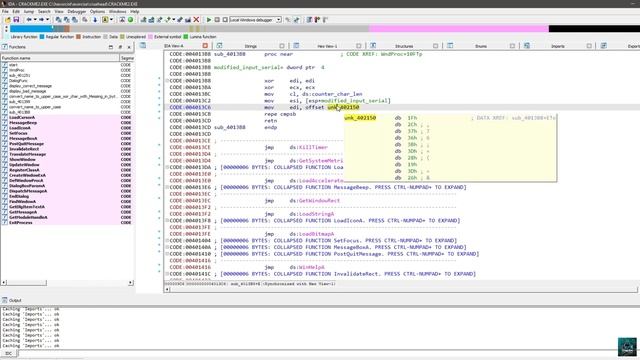Click the Regular function legend color swatch
Screen dimensions: 640x360
tap(42, 37)
